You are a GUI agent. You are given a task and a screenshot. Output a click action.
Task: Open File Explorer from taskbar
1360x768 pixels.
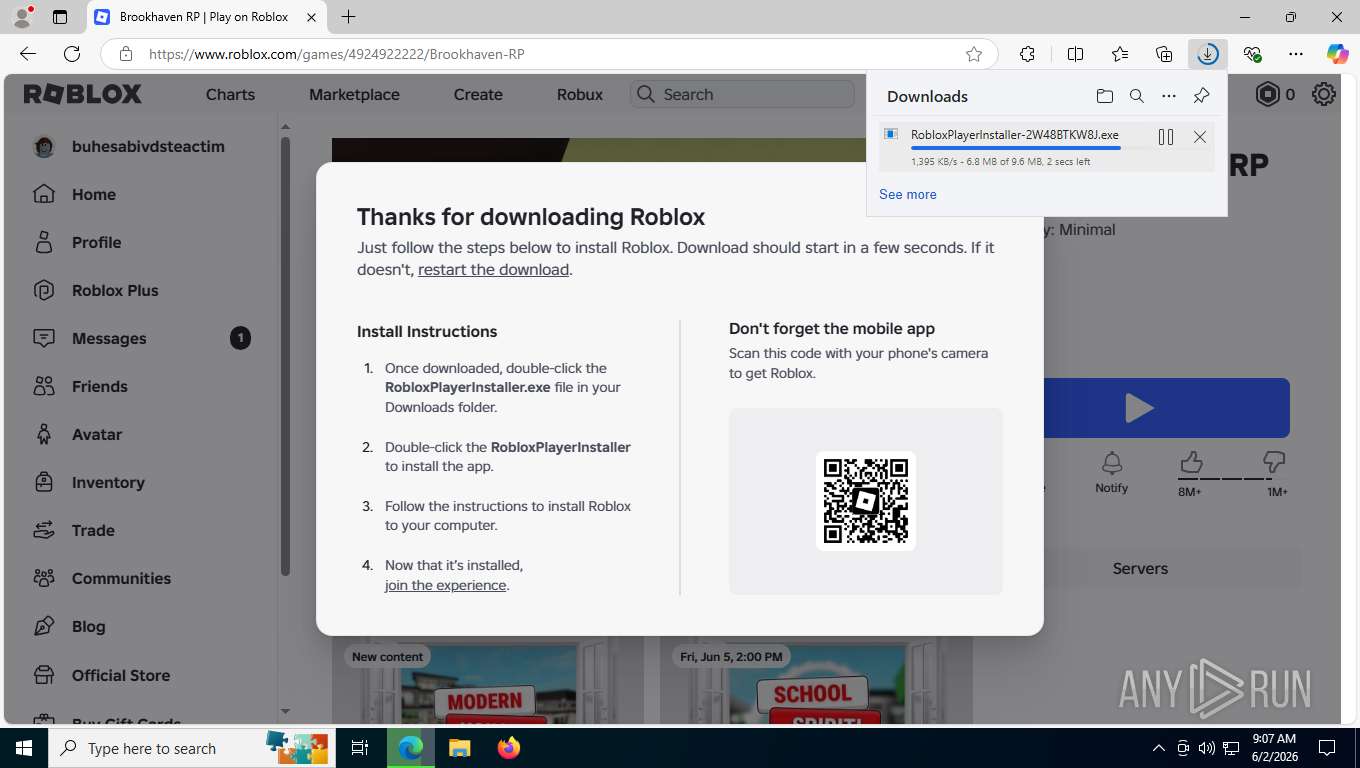click(x=459, y=748)
